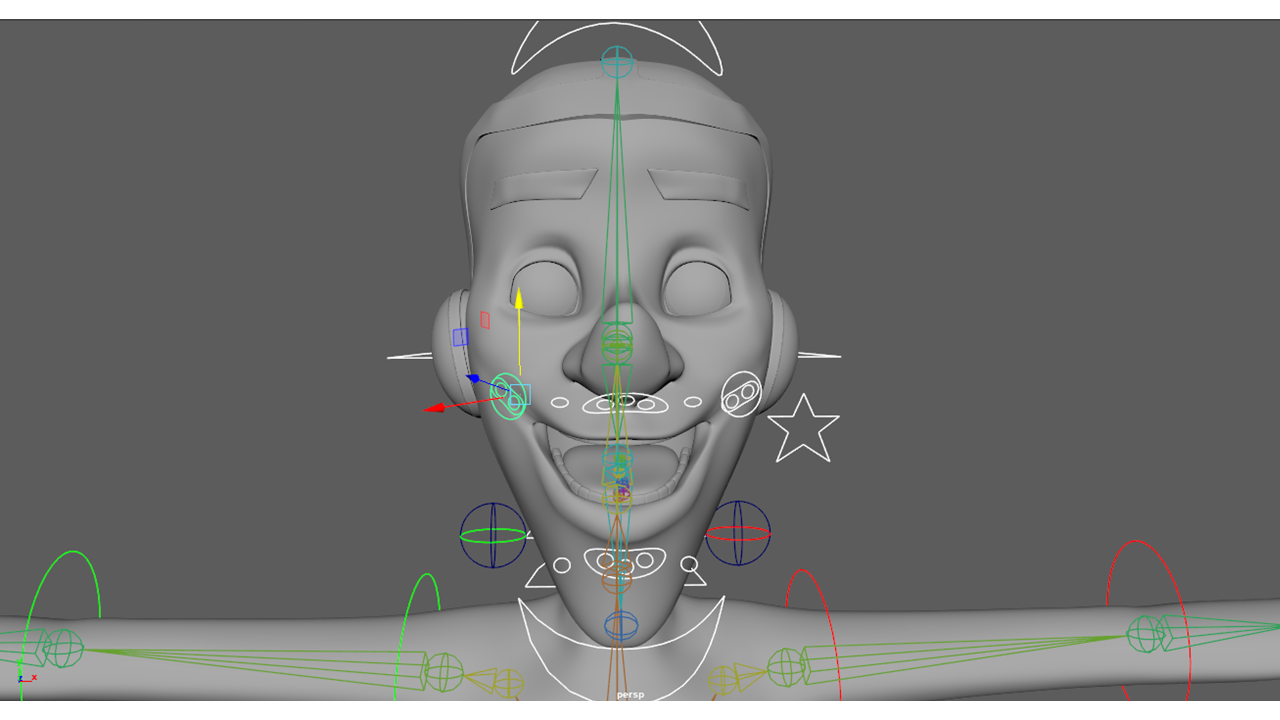Click the blue plane handle near the ear
The width and height of the screenshot is (1280, 720).
click(x=460, y=337)
